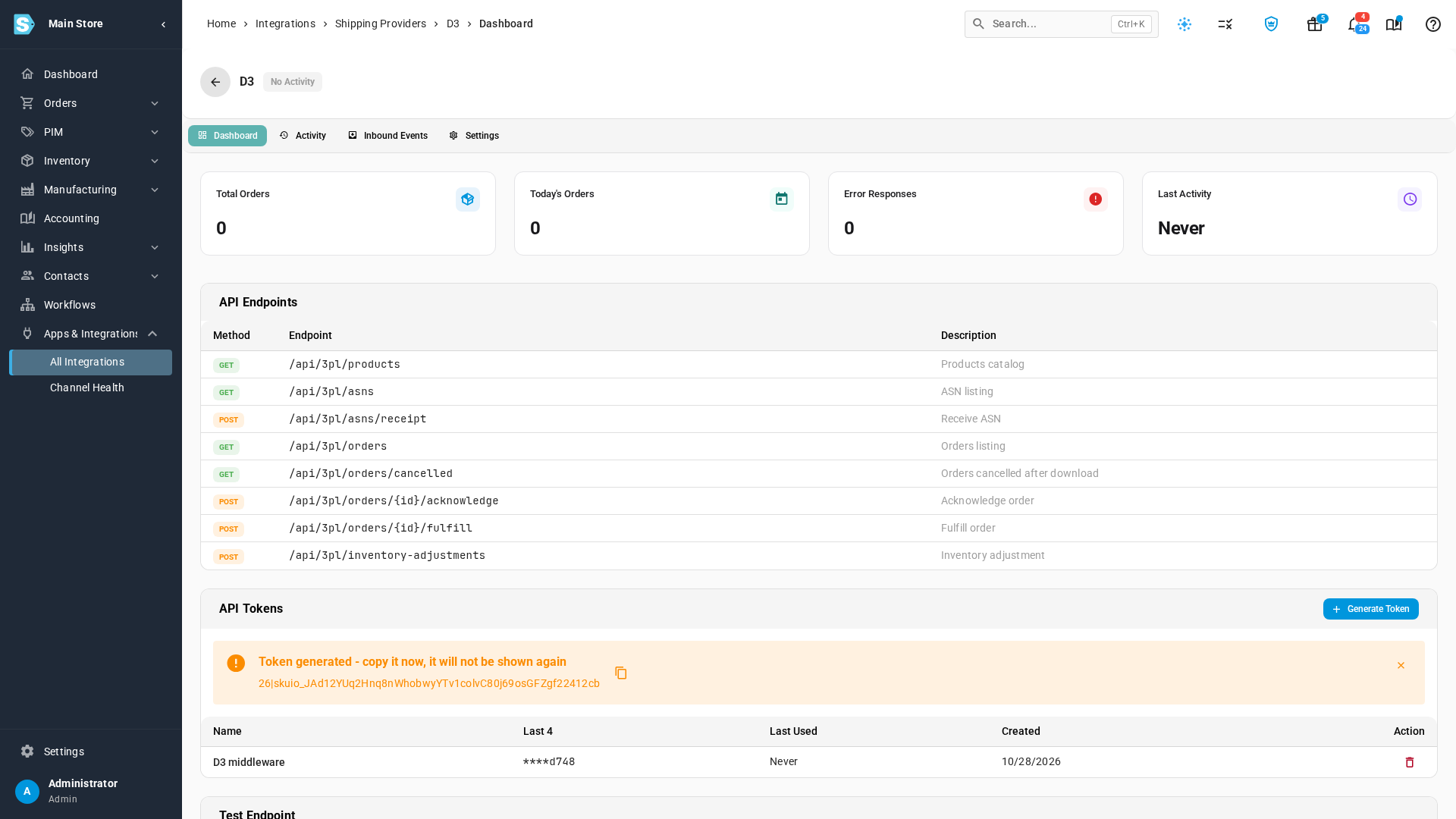Delete the D3 middleware token
The height and width of the screenshot is (819, 1456).
(x=1410, y=762)
